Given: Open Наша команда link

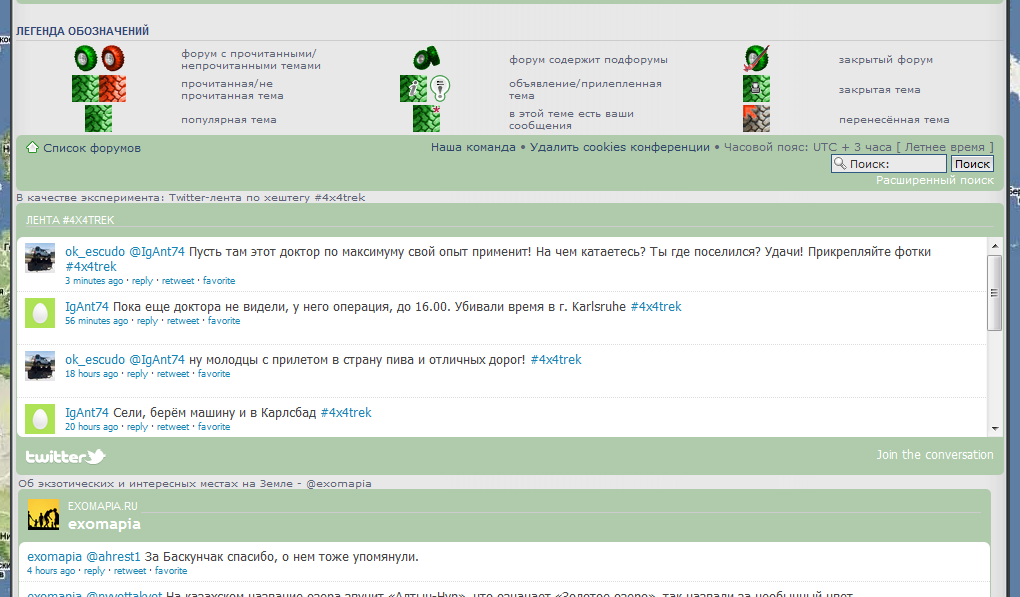Looking at the screenshot, I should point(473,147).
